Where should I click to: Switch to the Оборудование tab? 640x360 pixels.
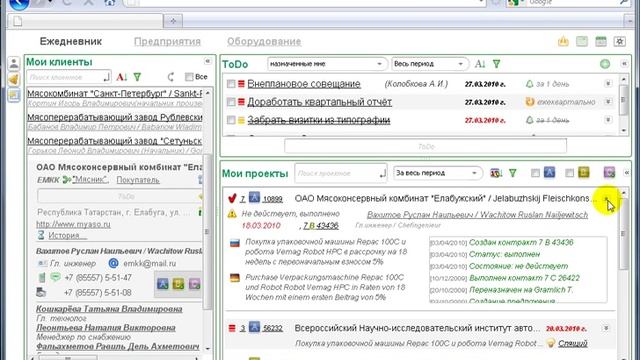click(x=264, y=42)
